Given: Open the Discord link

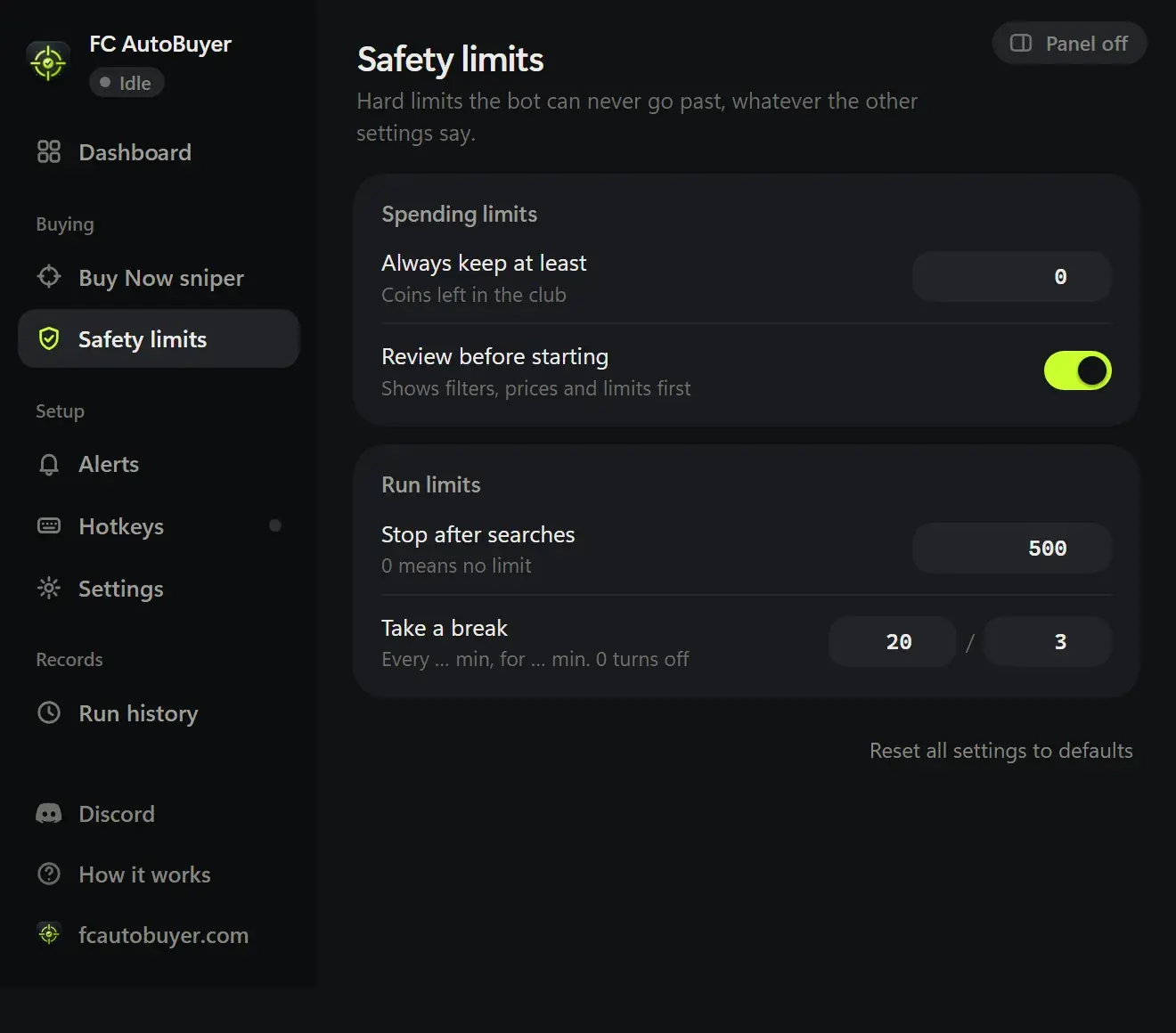Looking at the screenshot, I should (x=159, y=814).
